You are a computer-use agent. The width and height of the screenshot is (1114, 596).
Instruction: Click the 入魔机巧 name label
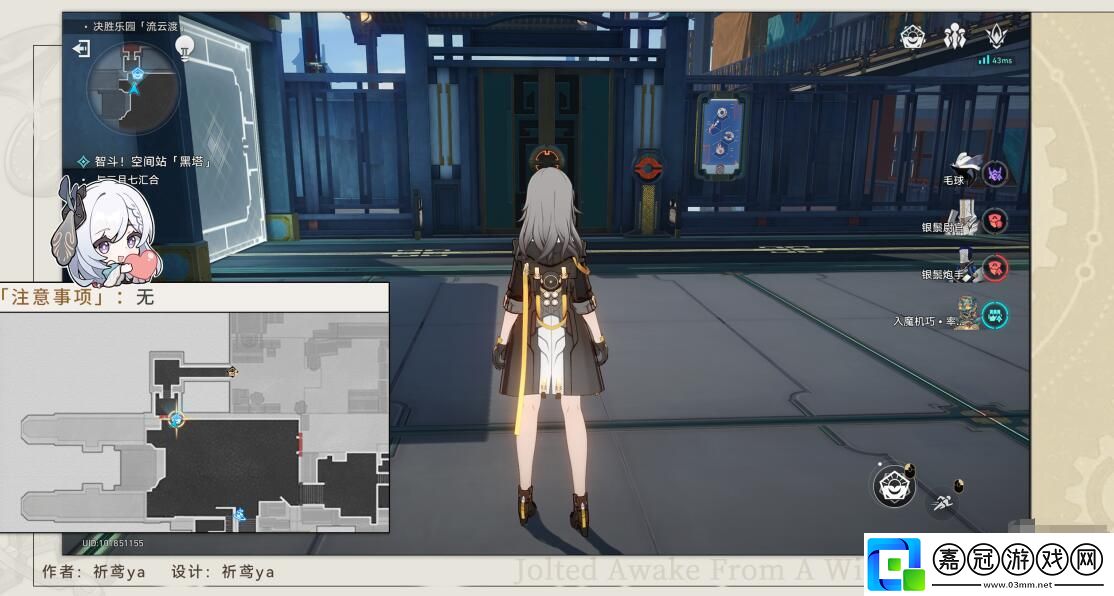tap(927, 321)
